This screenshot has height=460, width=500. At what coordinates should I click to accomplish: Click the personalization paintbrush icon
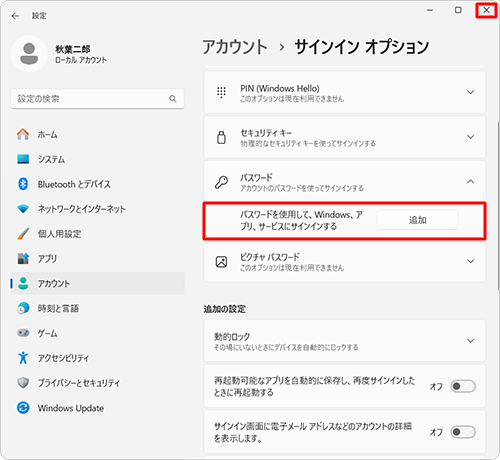[23, 234]
